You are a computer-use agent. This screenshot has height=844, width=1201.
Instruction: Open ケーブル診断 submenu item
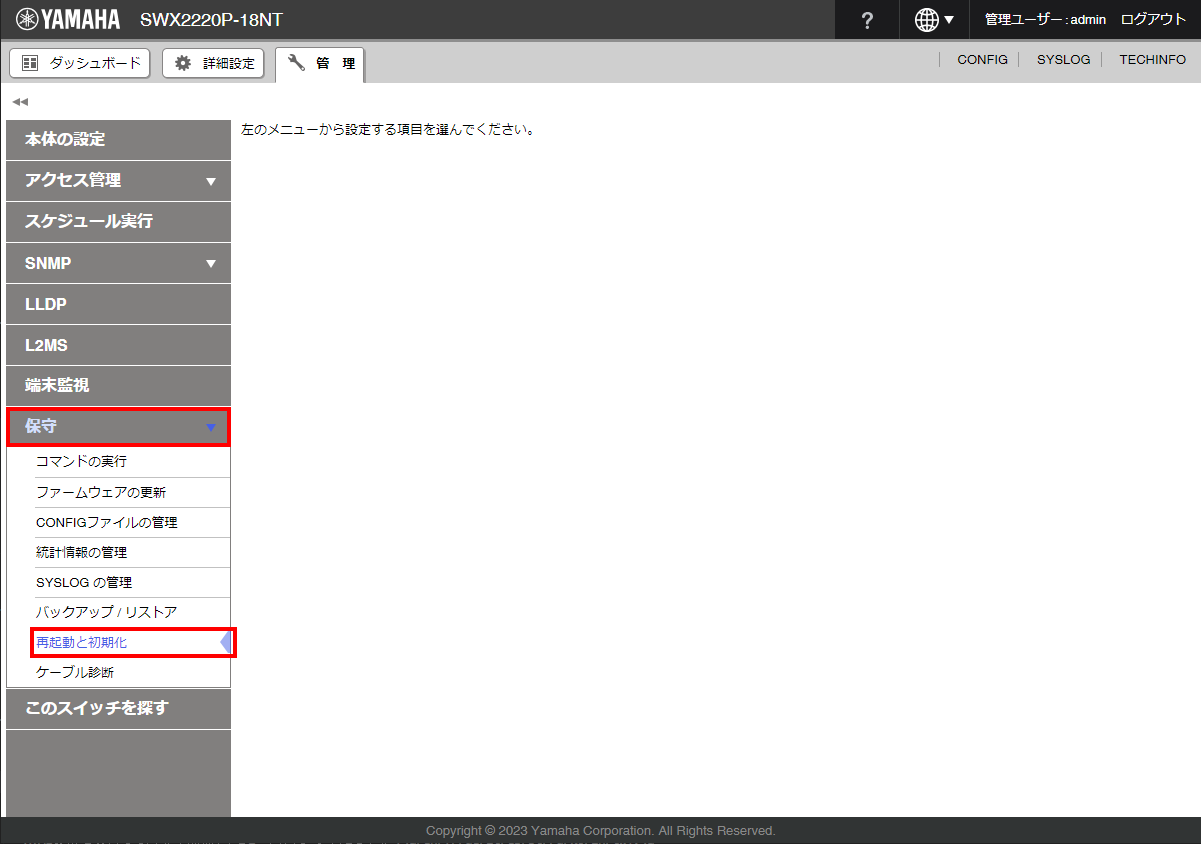click(75, 672)
